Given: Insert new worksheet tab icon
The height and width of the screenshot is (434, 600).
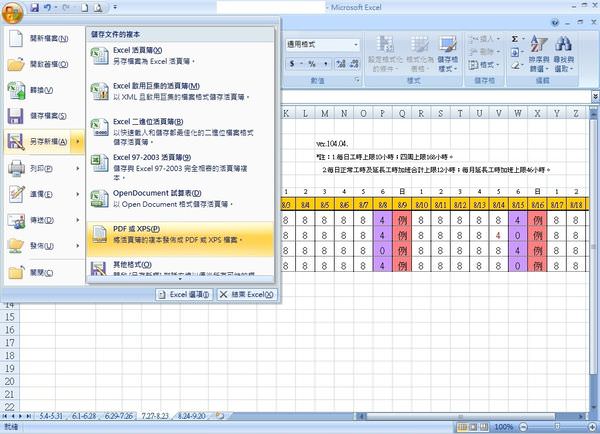Looking at the screenshot, I should pyautogui.click(x=220, y=416).
